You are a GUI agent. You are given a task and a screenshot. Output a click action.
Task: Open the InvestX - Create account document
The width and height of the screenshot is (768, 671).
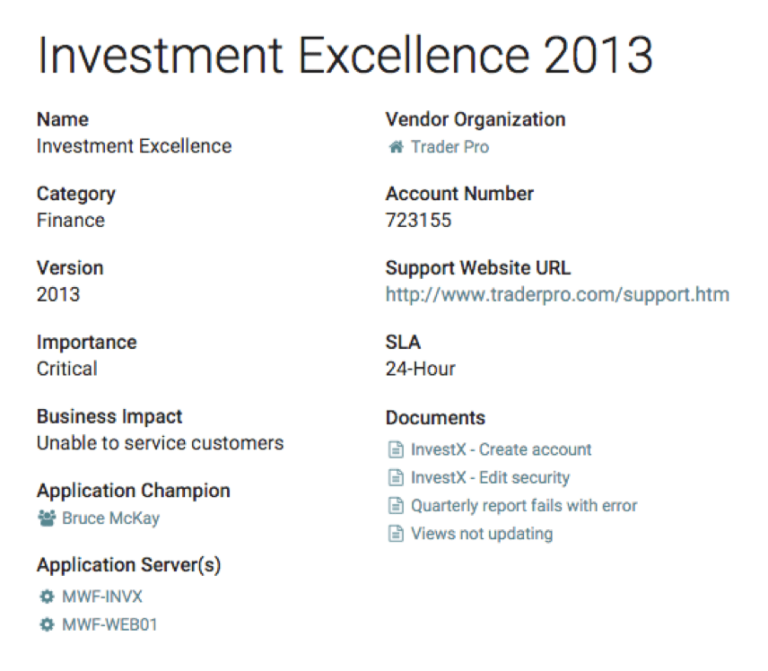(x=501, y=450)
